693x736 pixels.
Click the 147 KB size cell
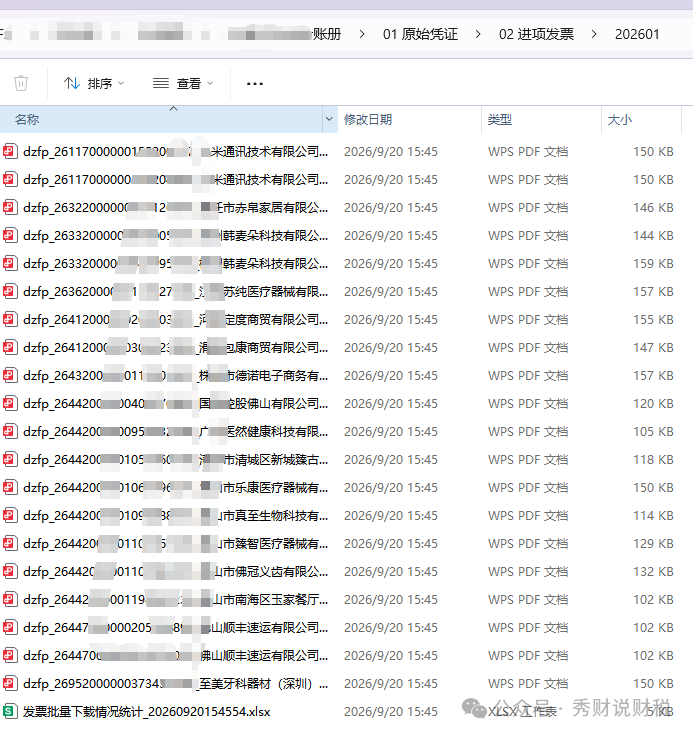click(653, 347)
